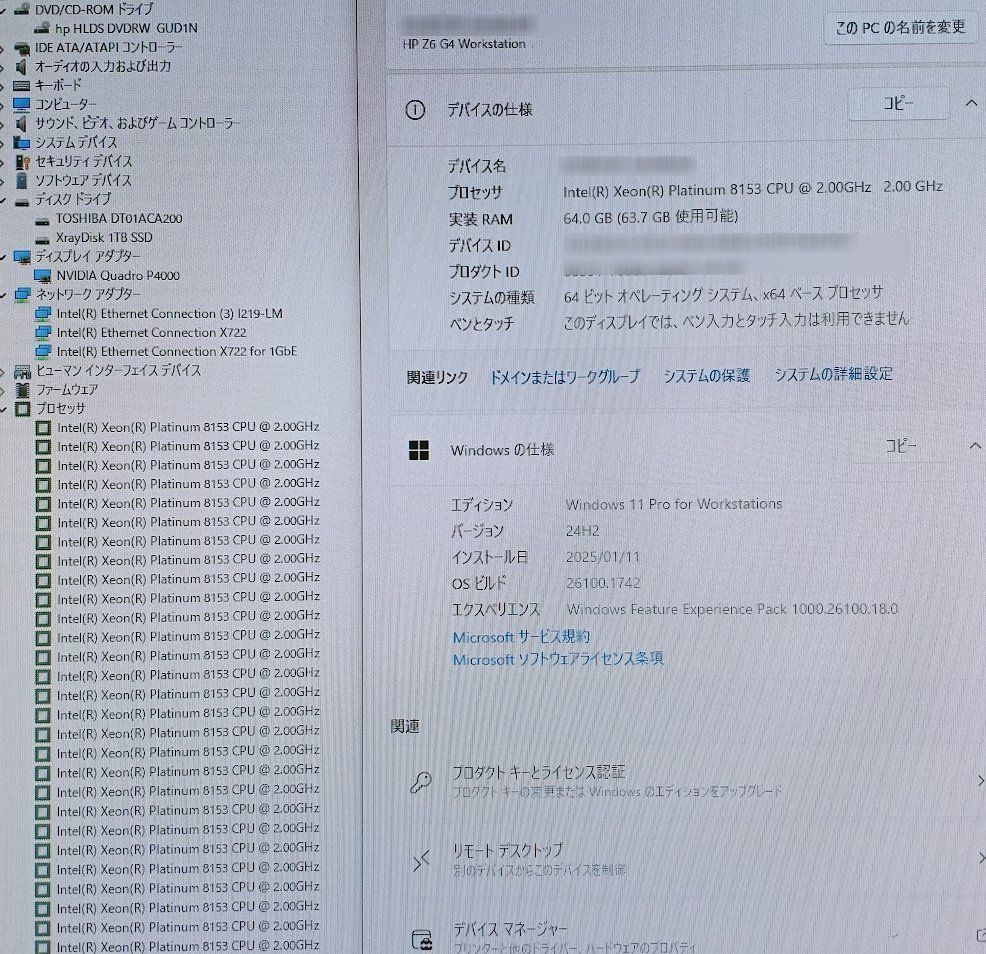Open the システムの詳細設定 link
The width and height of the screenshot is (986, 954).
pos(833,374)
